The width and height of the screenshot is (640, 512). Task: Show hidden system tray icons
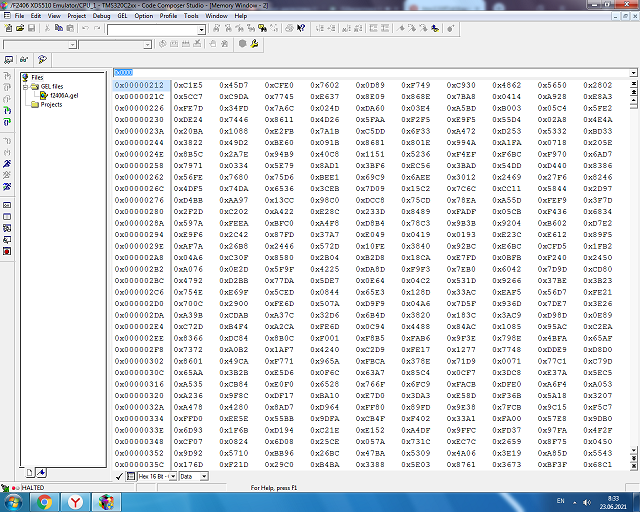click(x=575, y=503)
